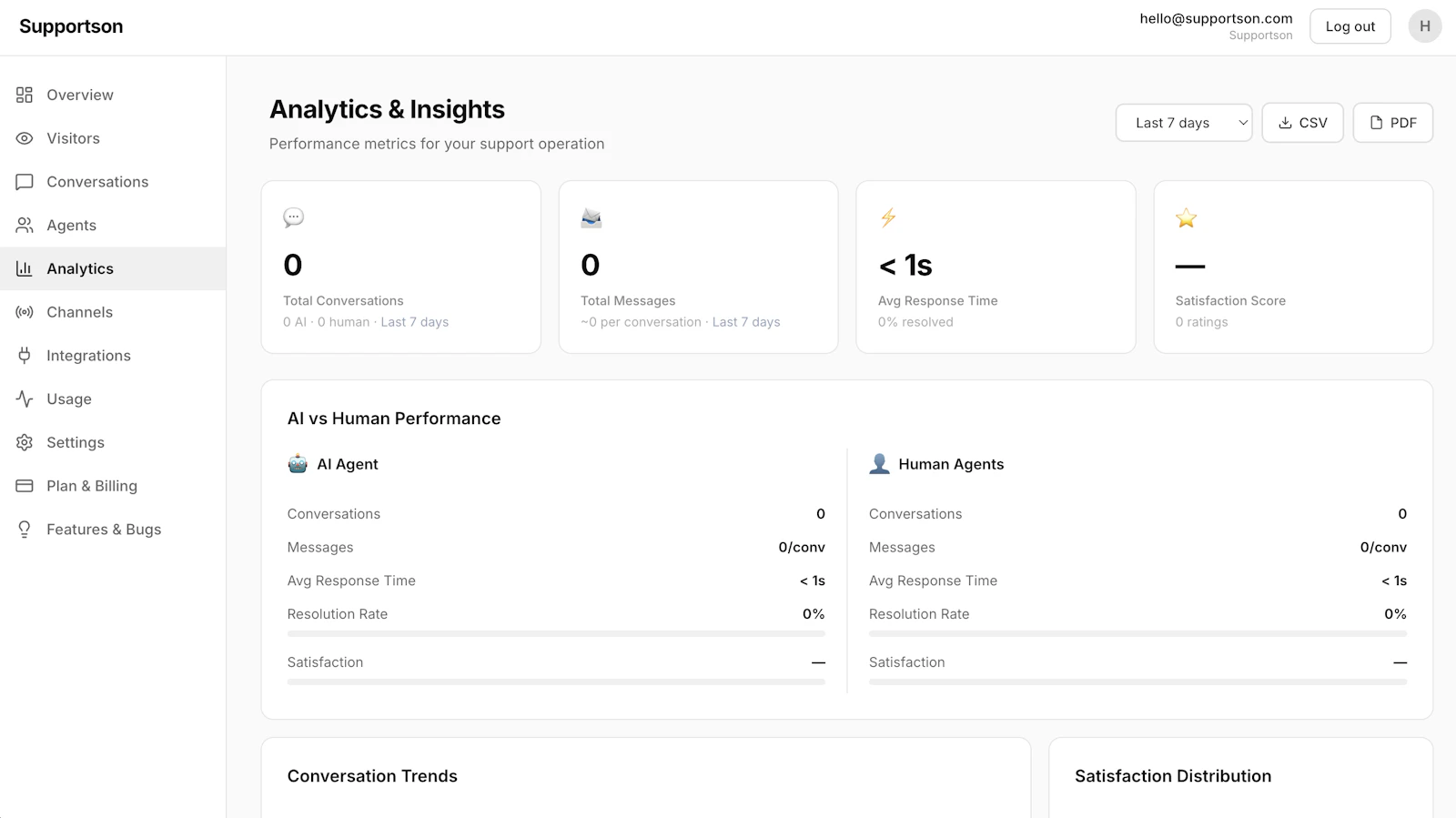This screenshot has width=1456, height=818.
Task: Click the Integrations plug icon
Action: point(25,356)
